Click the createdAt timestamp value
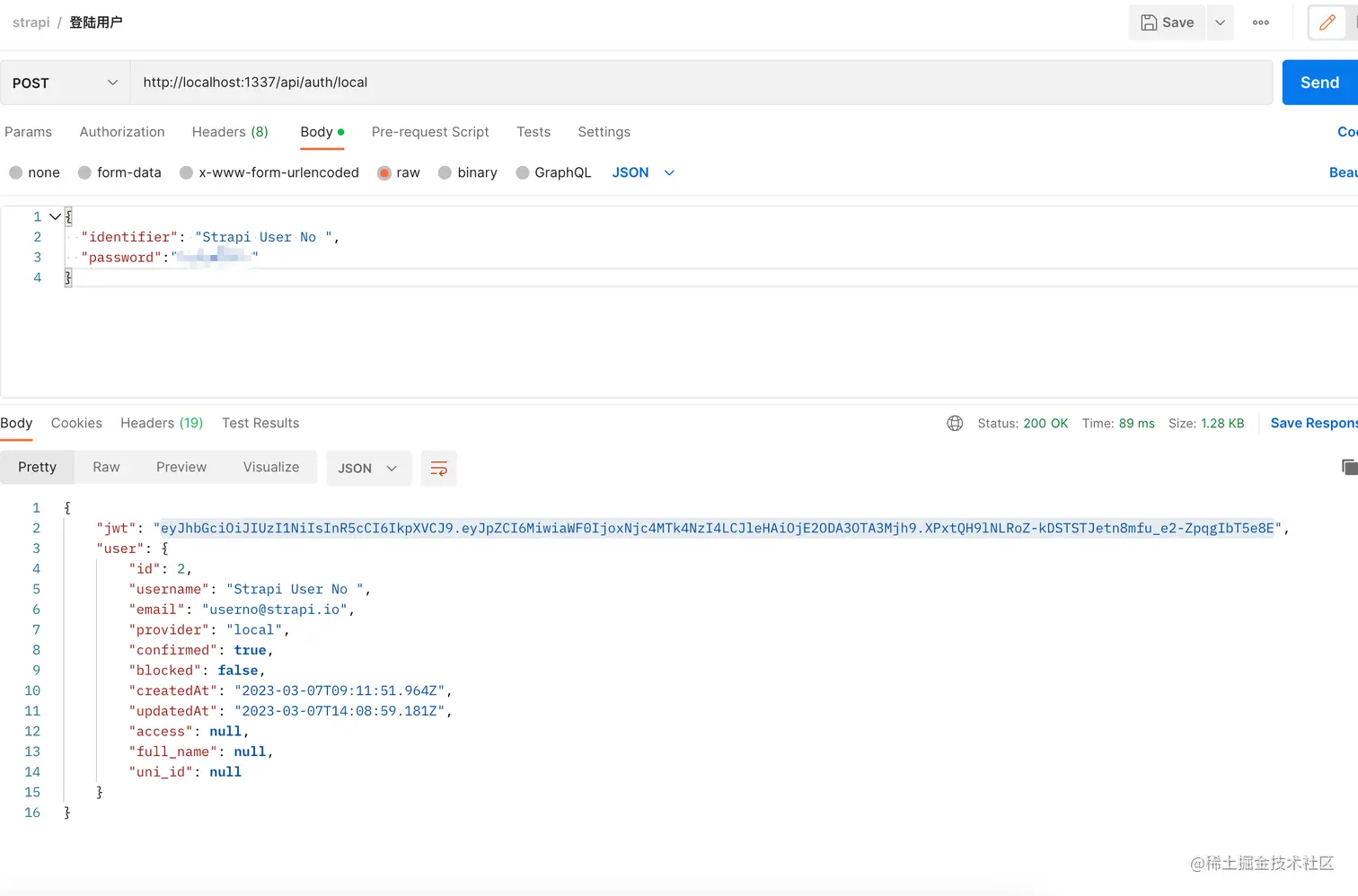 (339, 690)
